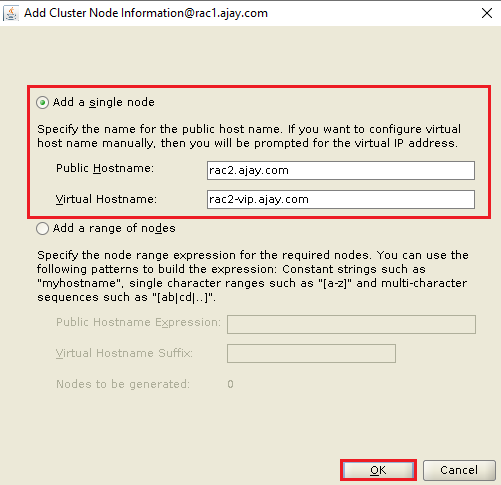Select the 'Add a range of nodes' radio button

[42, 228]
